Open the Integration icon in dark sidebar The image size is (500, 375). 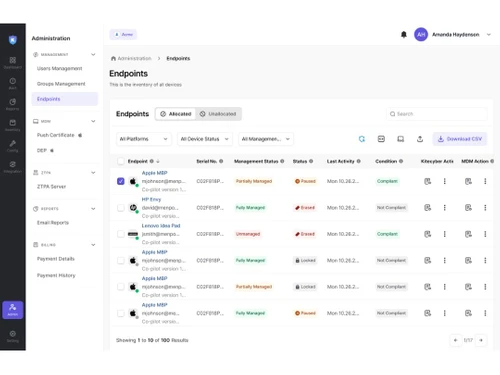(x=13, y=164)
